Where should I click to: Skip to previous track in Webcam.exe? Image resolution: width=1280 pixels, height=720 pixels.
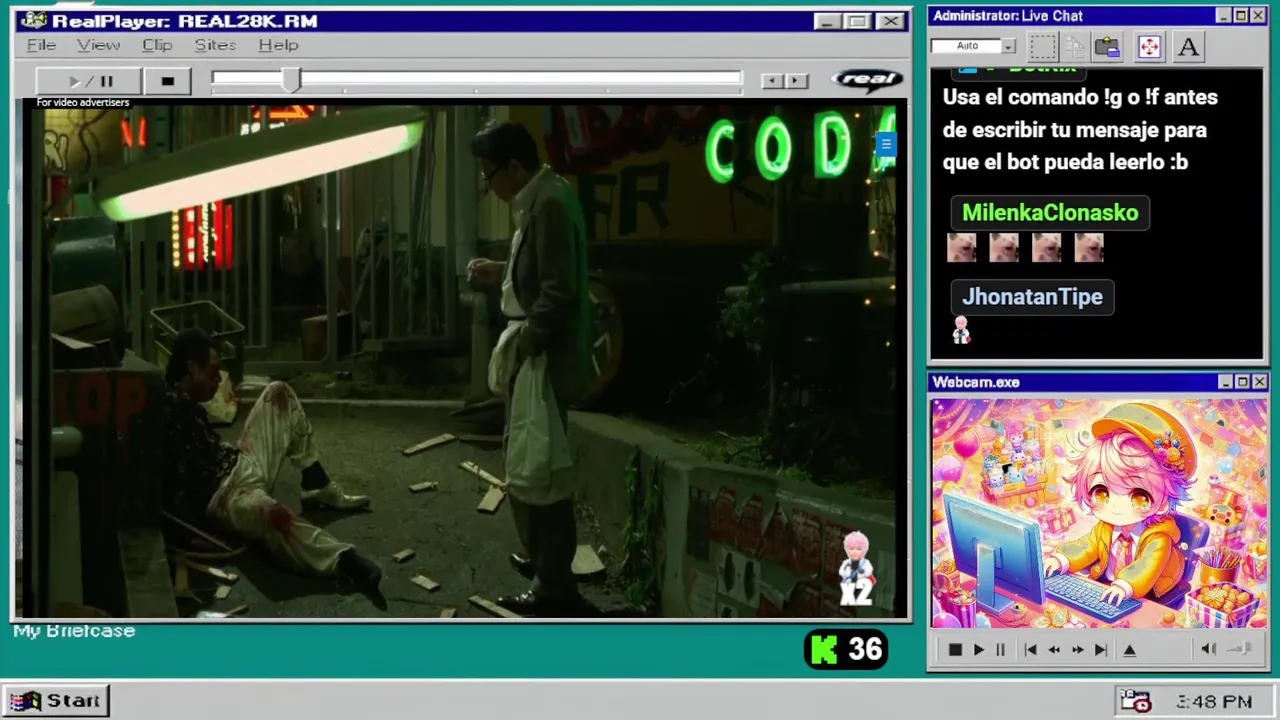(1030, 650)
